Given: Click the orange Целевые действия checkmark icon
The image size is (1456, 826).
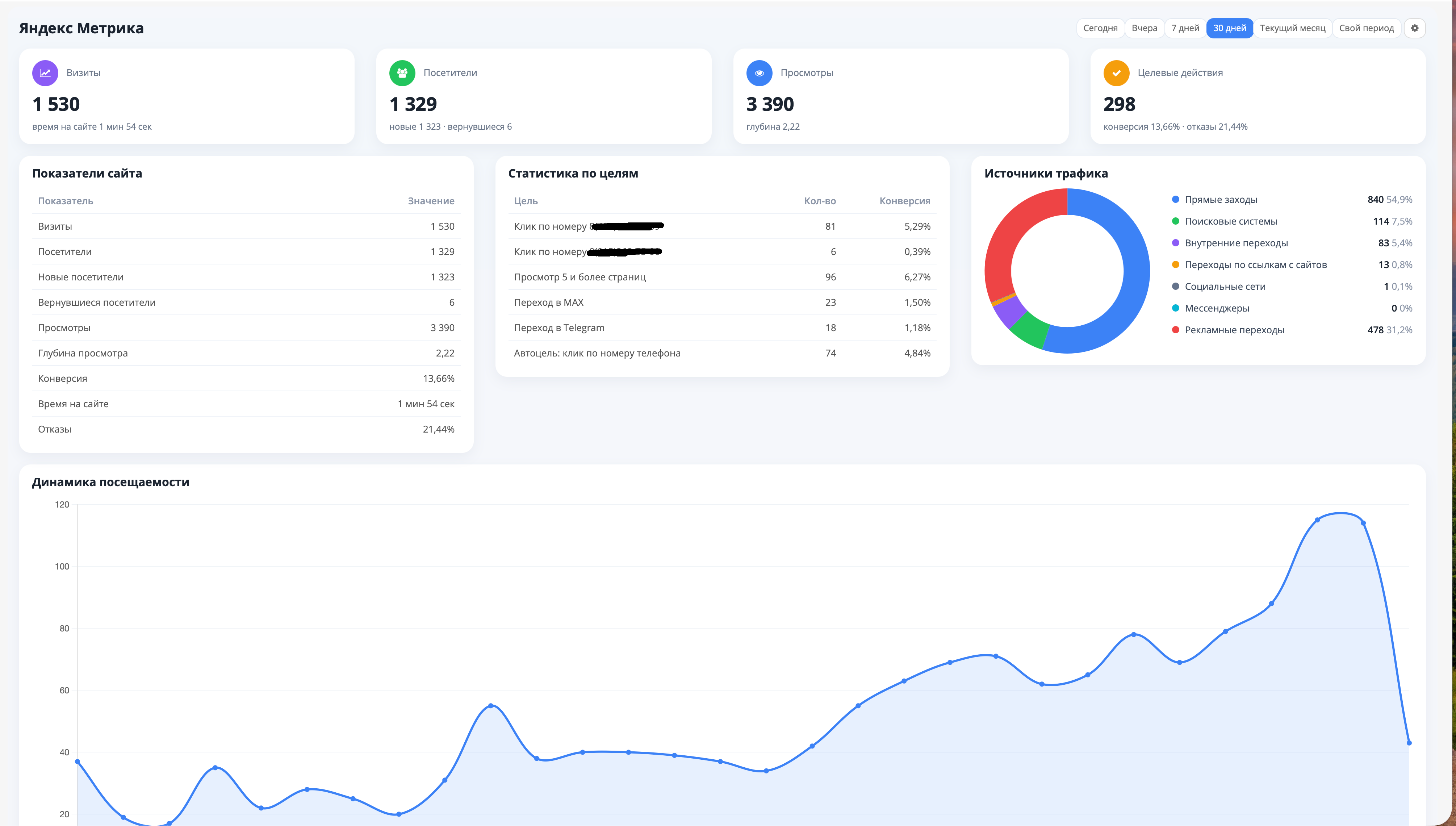Looking at the screenshot, I should click(x=1116, y=73).
